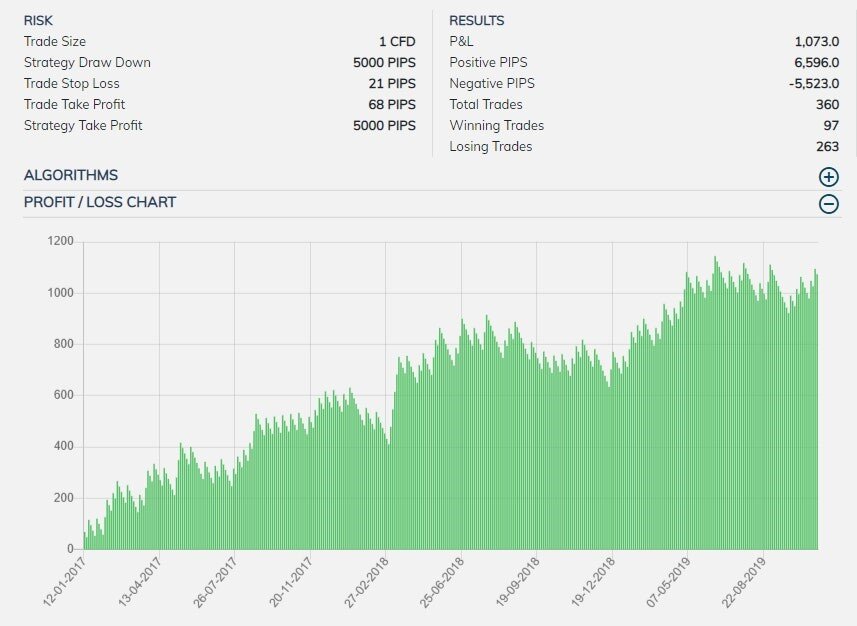This screenshot has width=857, height=626.
Task: Click the Losing Trades value 263
Action: (x=827, y=147)
